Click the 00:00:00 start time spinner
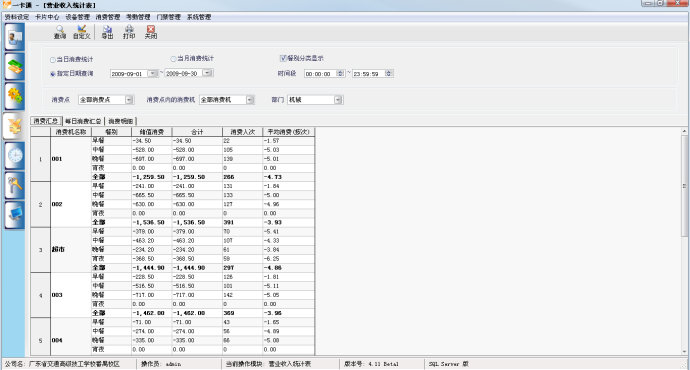Viewport: 690px width, 370px height. coord(341,73)
